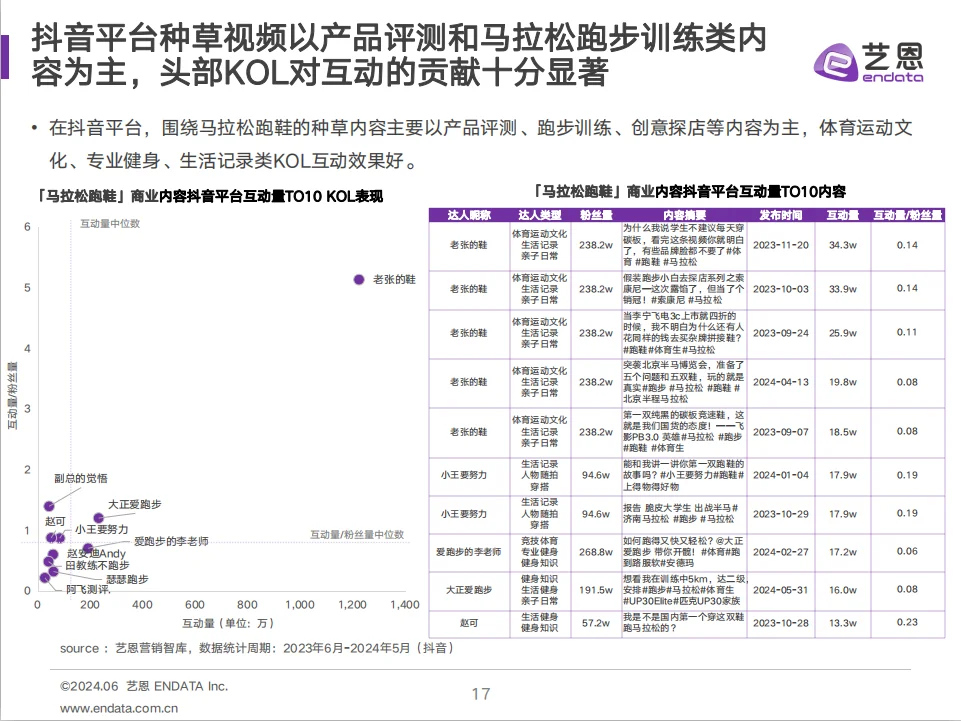Click the date cell 2023-10-03
Screen dimensions: 961x721
point(781,289)
